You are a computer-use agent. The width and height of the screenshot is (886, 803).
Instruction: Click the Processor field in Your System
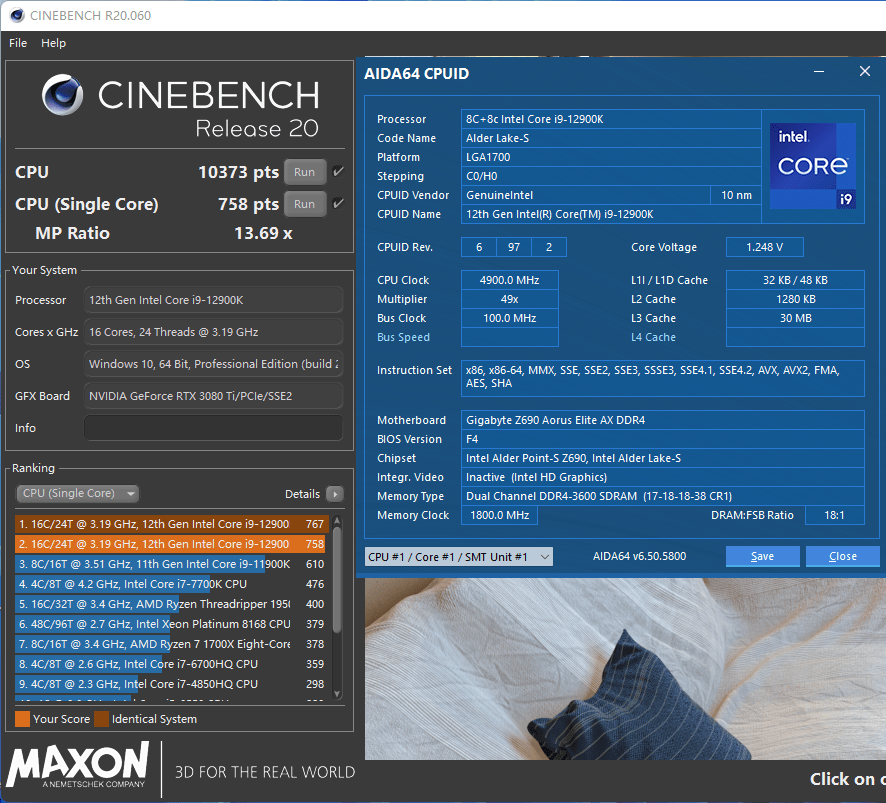point(213,300)
